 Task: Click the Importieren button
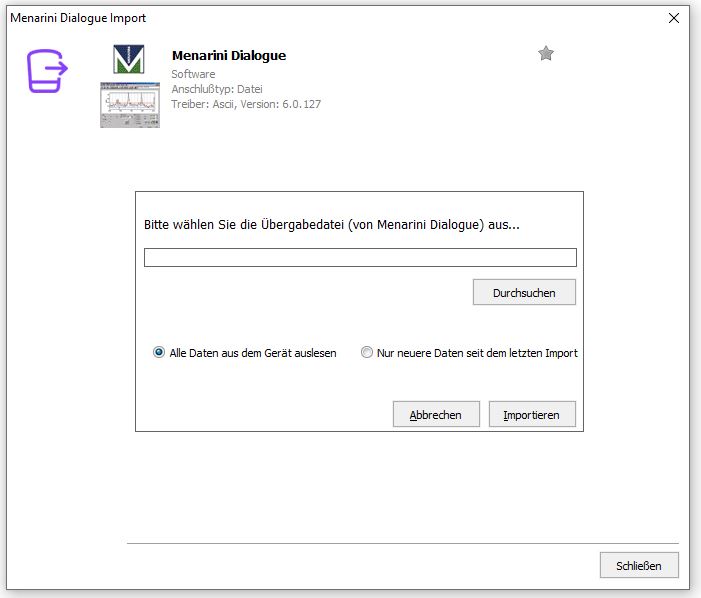click(532, 414)
